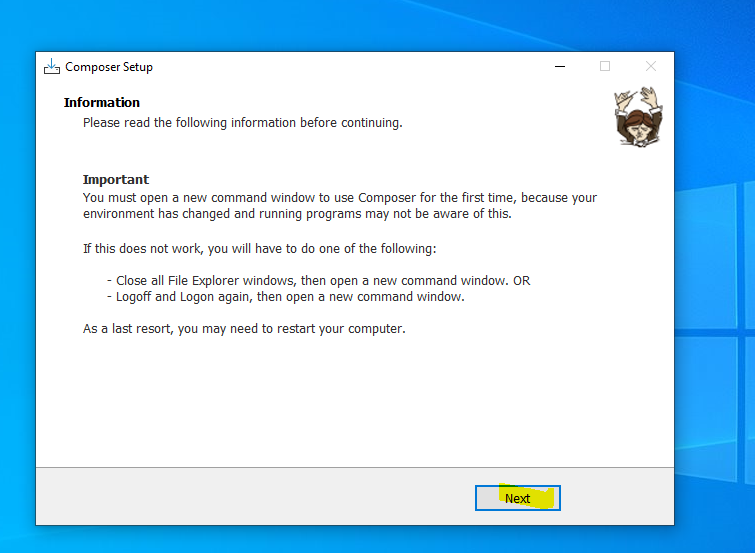Click the blue Windows desktop wallpaper

pos(715,300)
